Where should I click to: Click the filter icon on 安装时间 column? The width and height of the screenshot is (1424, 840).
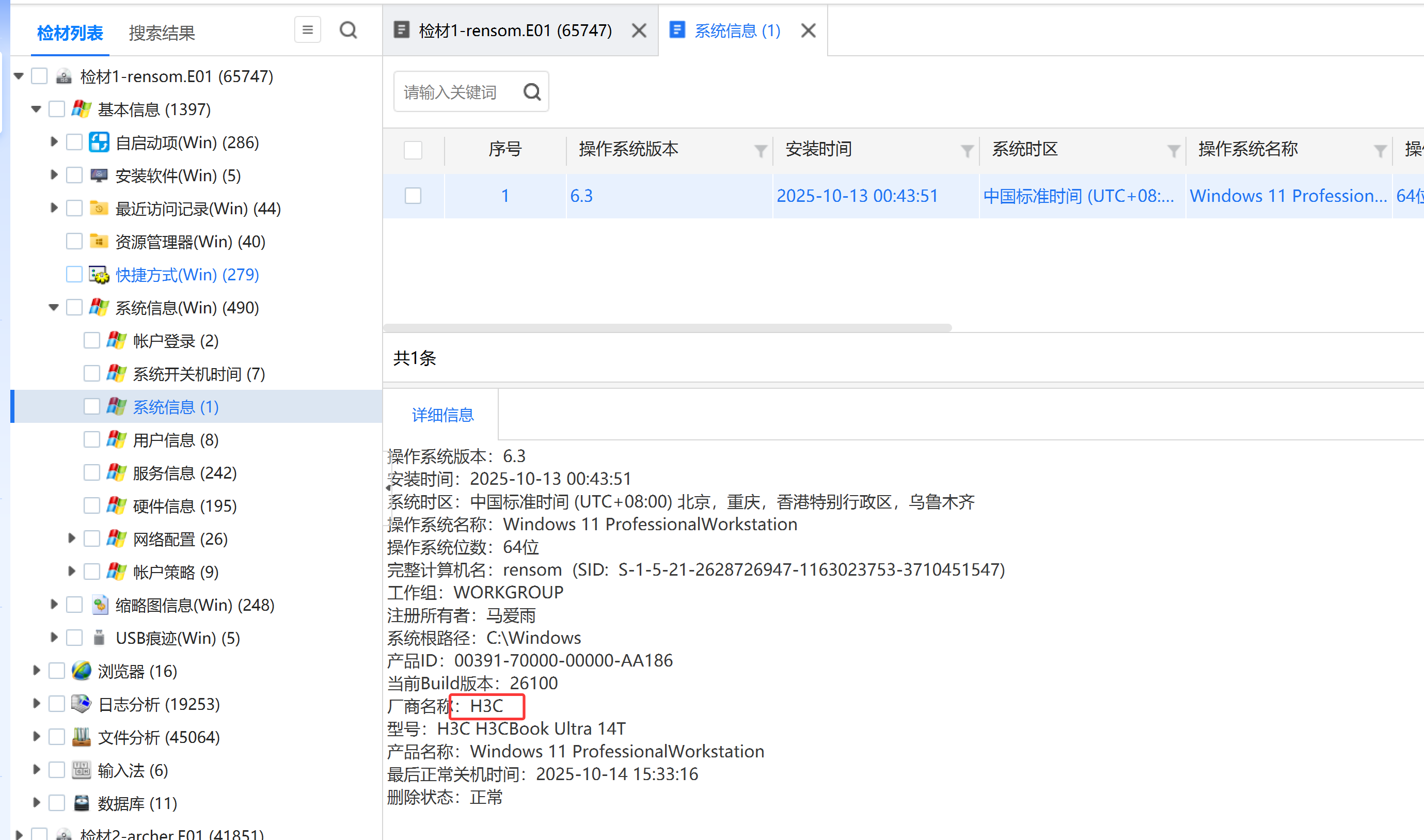[x=967, y=151]
